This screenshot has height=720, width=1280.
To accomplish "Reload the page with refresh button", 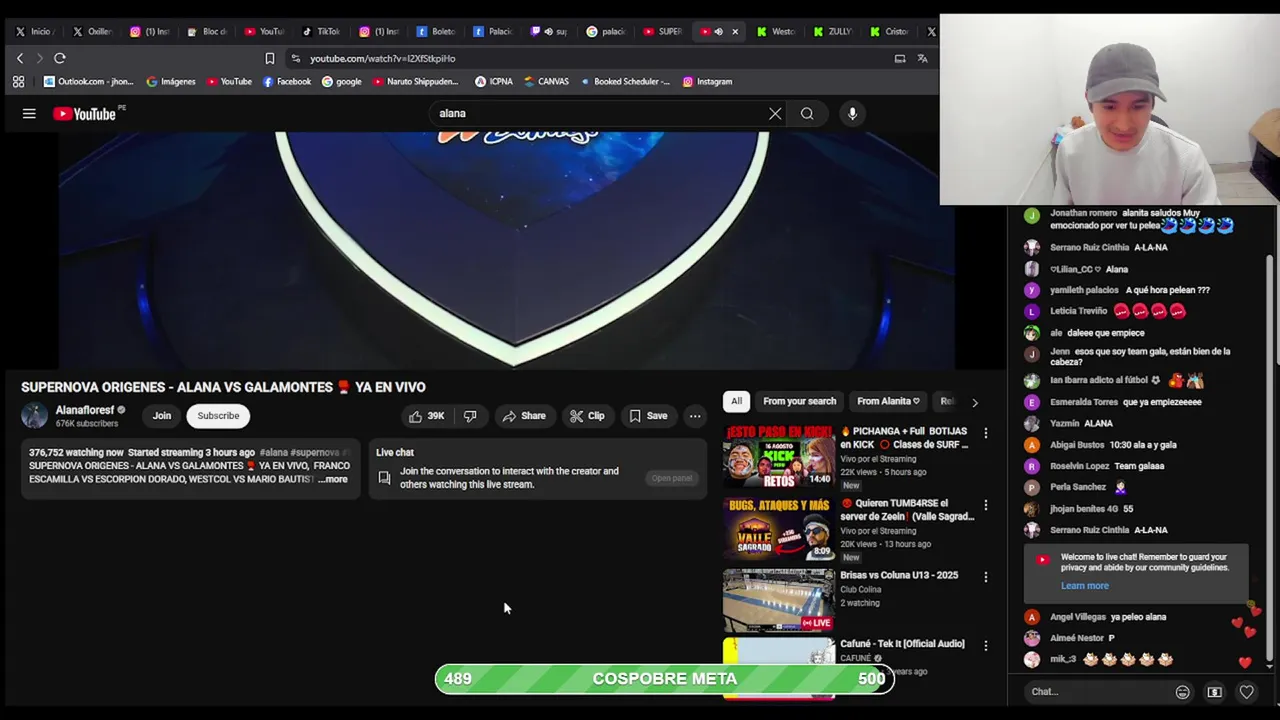I will point(60,58).
